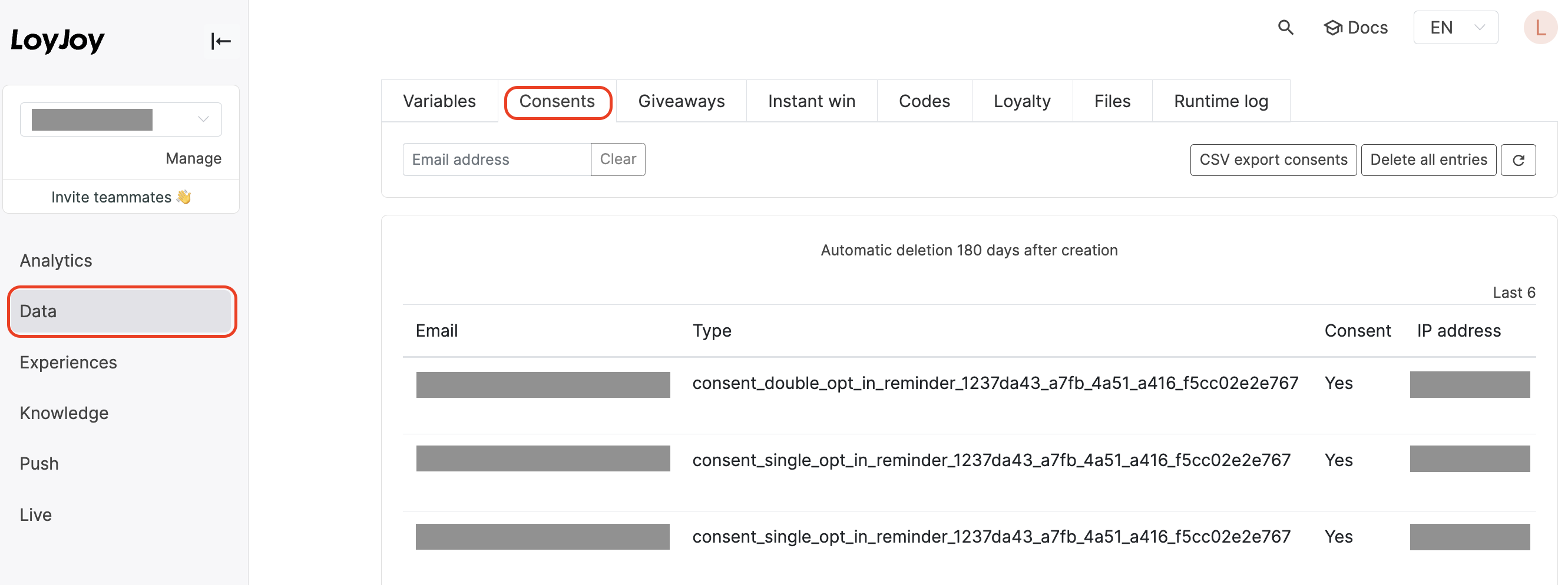Open the project selector dropdown
Screen dimensions: 1568x585
pos(121,118)
